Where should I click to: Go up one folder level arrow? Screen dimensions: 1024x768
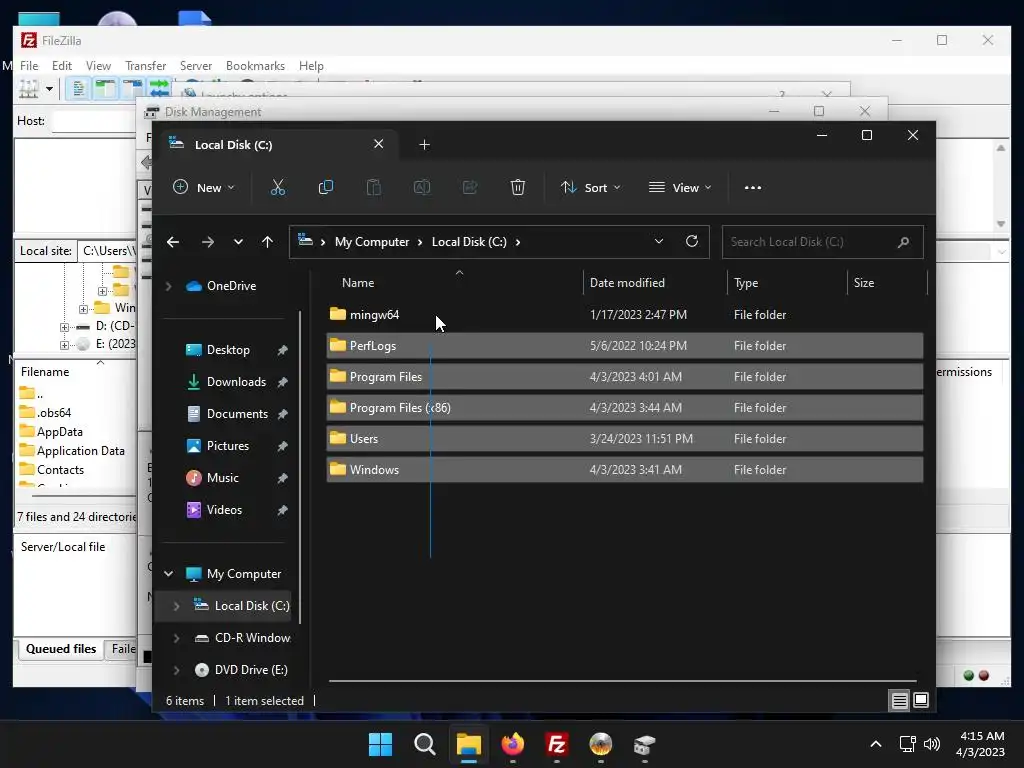(x=267, y=242)
